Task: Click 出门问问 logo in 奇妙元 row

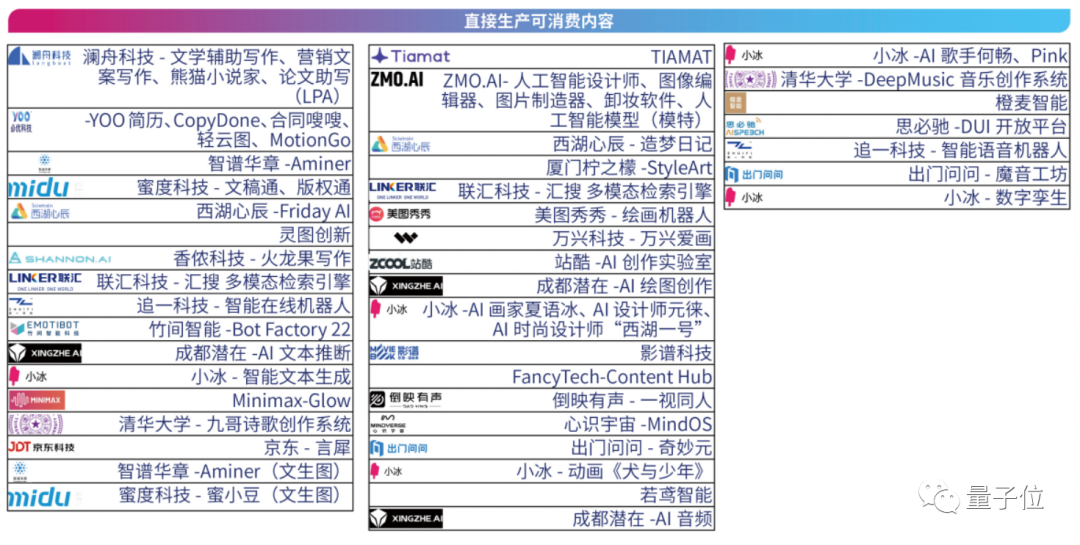Action: (x=399, y=449)
